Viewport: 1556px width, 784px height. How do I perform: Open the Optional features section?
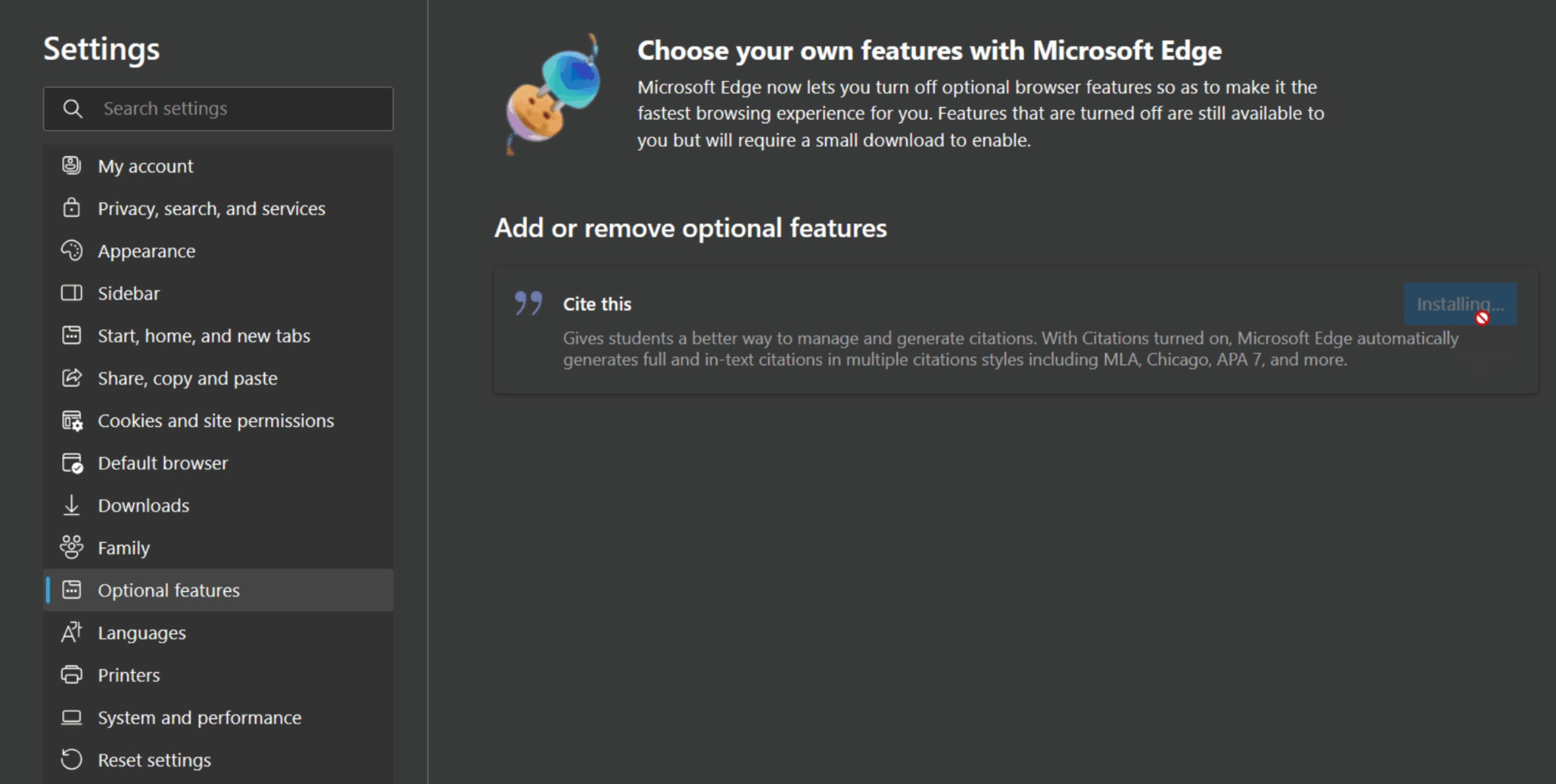pos(168,590)
